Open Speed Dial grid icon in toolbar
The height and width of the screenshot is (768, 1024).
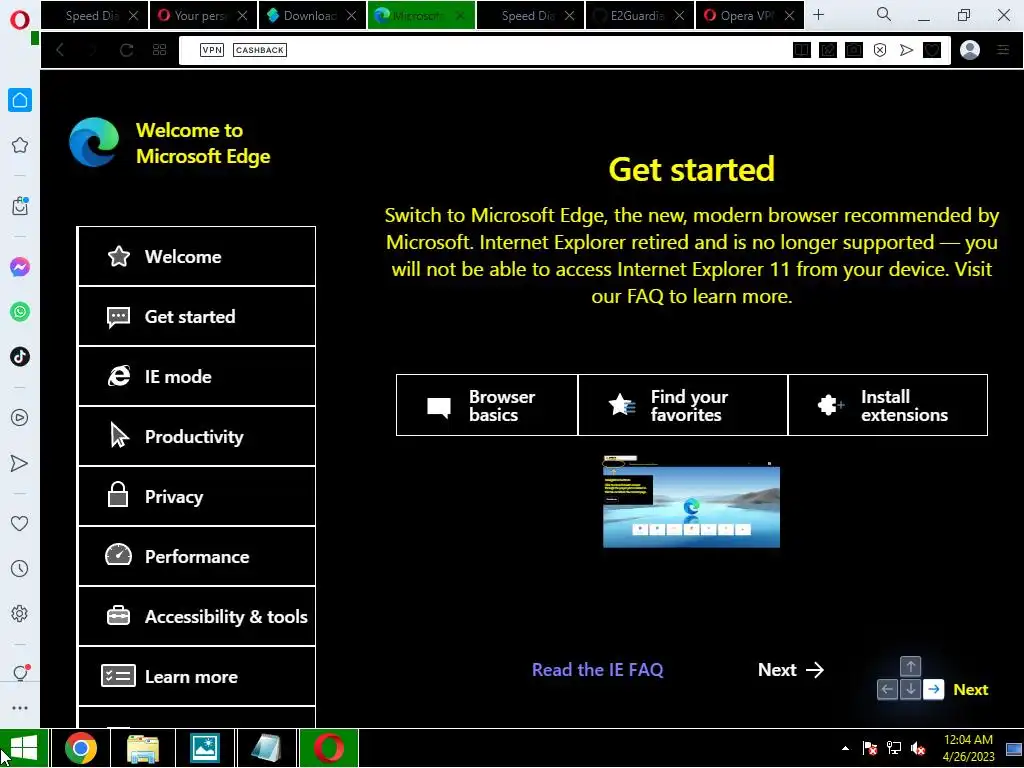coord(159,50)
